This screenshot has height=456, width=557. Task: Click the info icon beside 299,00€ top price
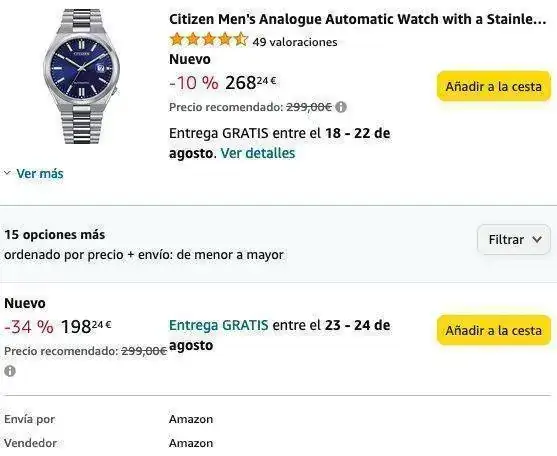click(341, 107)
